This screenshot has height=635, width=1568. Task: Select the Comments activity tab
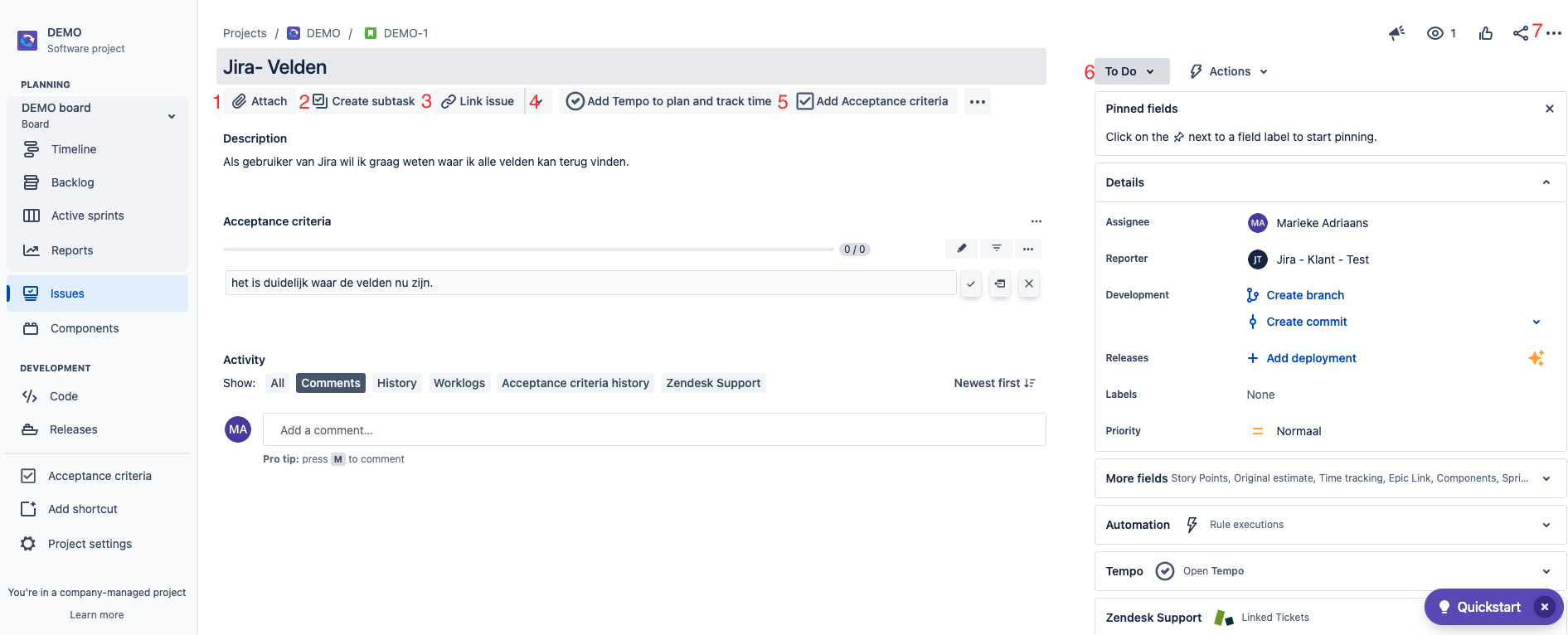[331, 383]
